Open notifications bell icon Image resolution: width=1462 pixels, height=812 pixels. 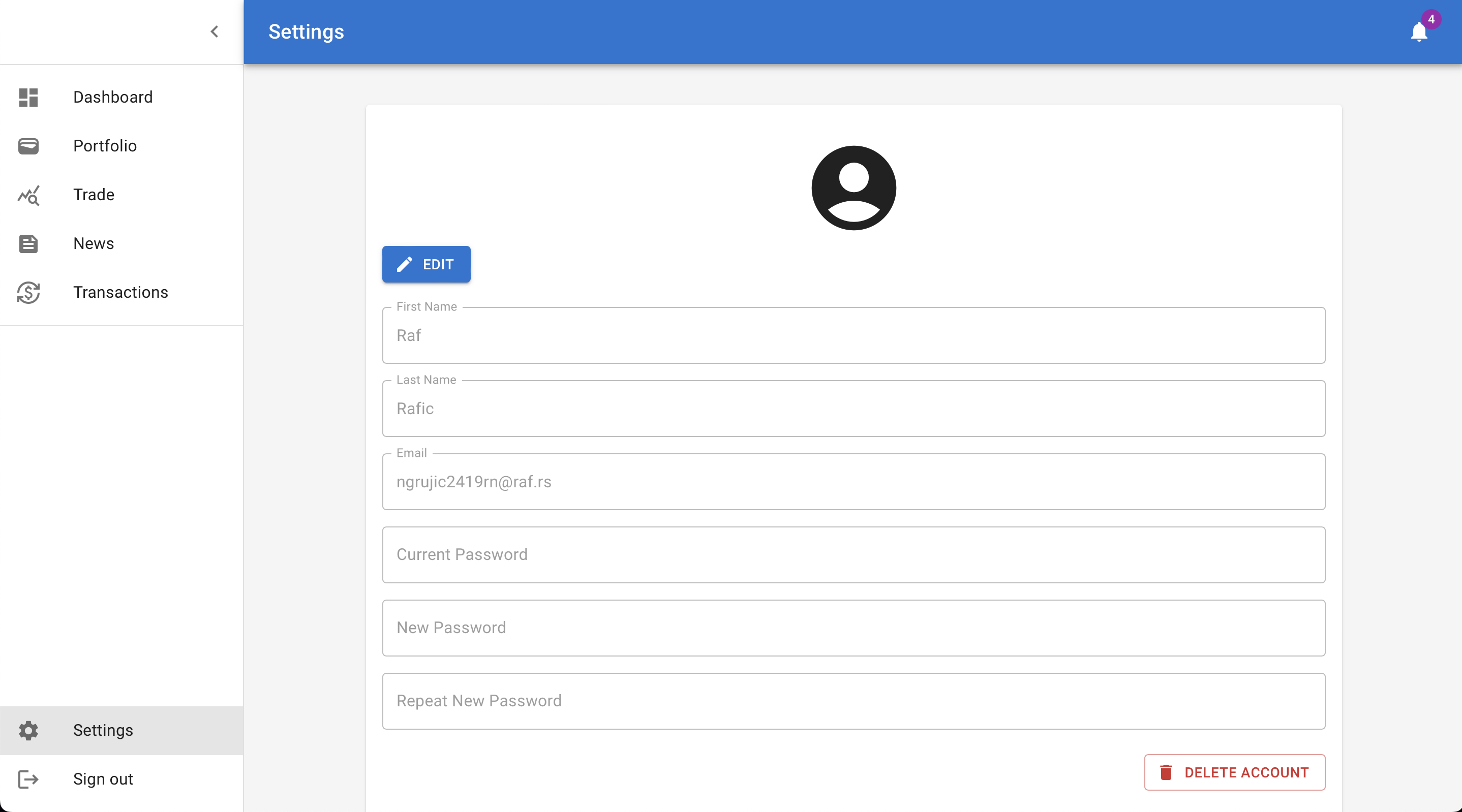(x=1419, y=33)
